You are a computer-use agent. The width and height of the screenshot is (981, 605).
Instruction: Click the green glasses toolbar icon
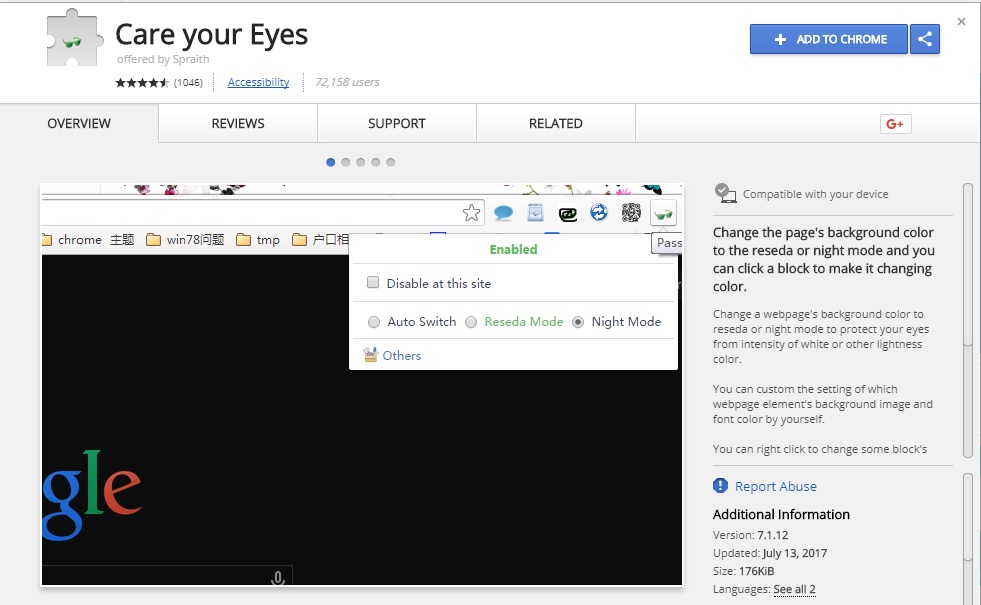click(663, 215)
